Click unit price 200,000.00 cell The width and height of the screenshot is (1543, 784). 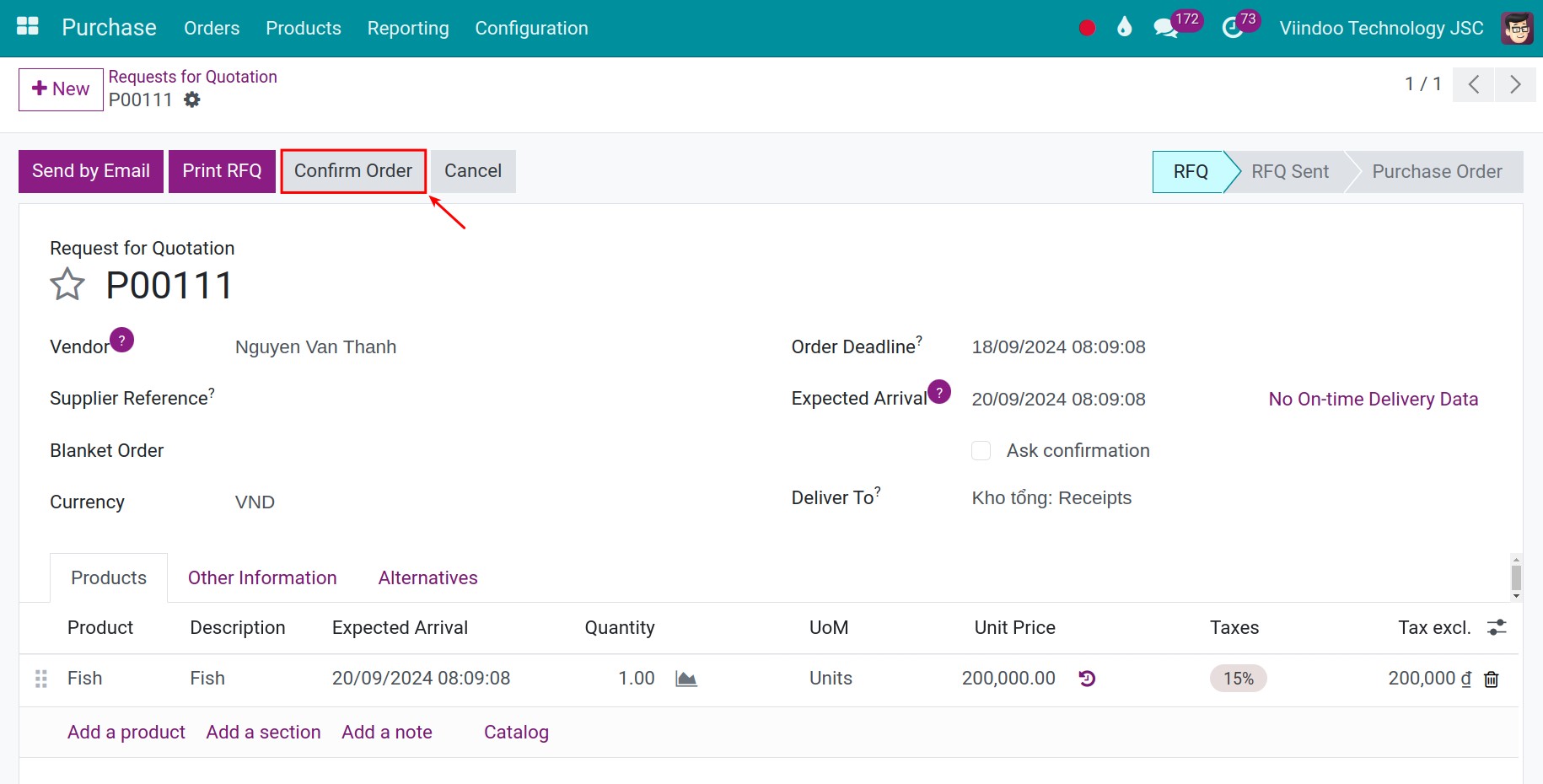(1008, 679)
